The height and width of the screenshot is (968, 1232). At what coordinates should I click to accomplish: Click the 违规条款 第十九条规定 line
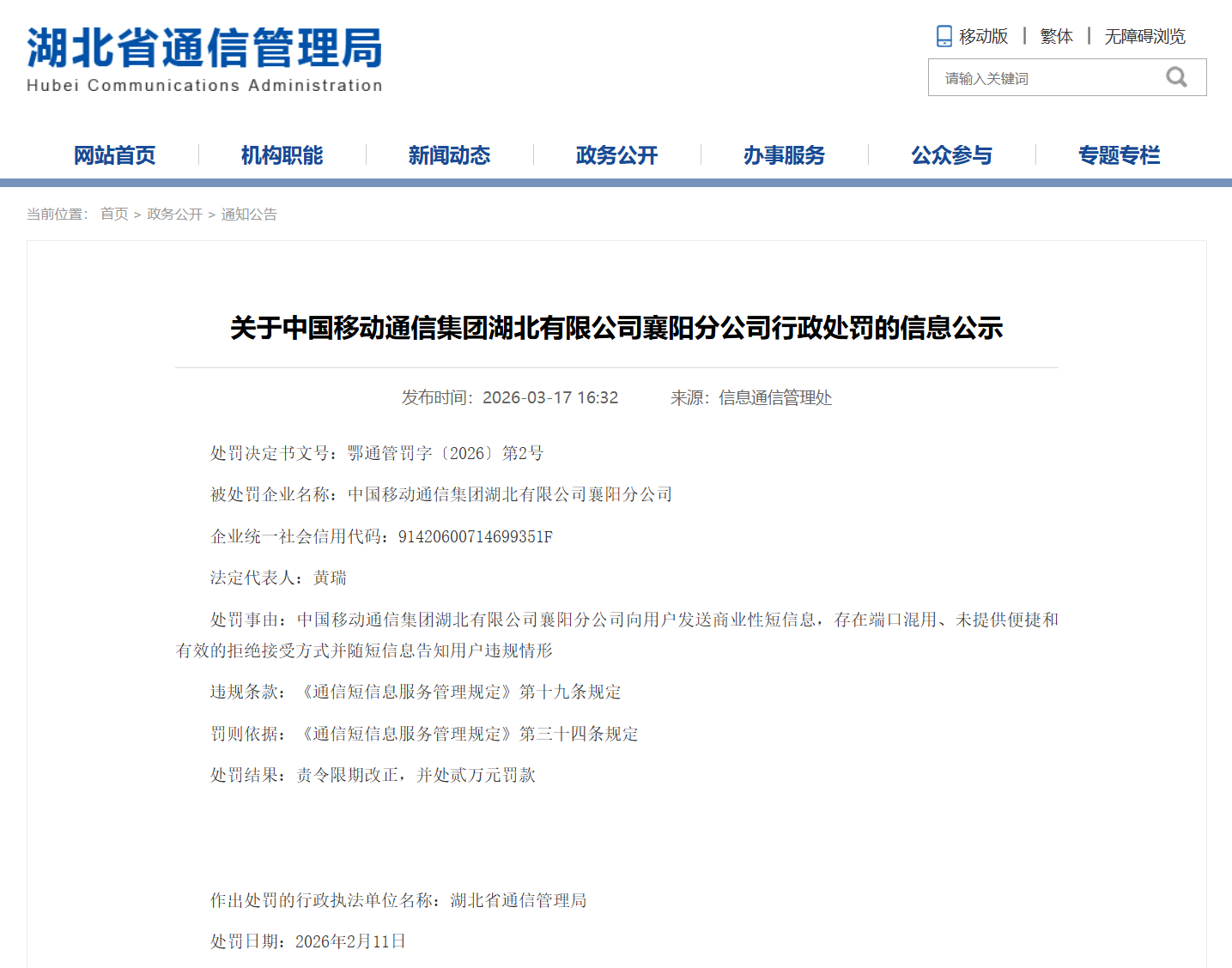416,692
